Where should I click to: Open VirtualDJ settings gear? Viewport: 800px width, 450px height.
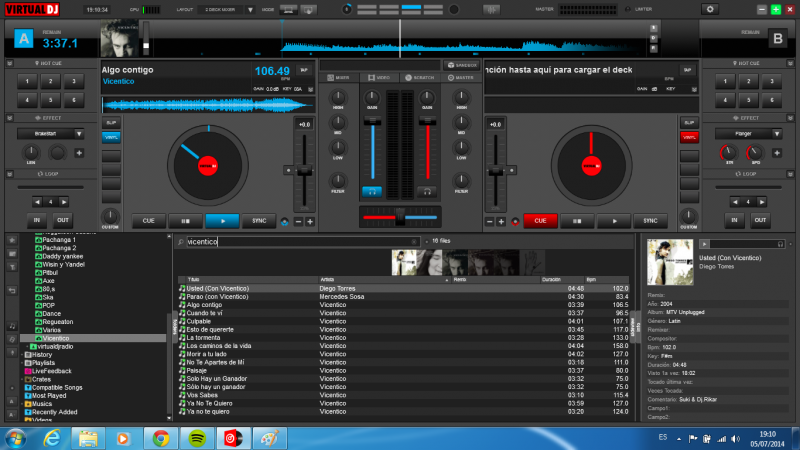click(710, 9)
